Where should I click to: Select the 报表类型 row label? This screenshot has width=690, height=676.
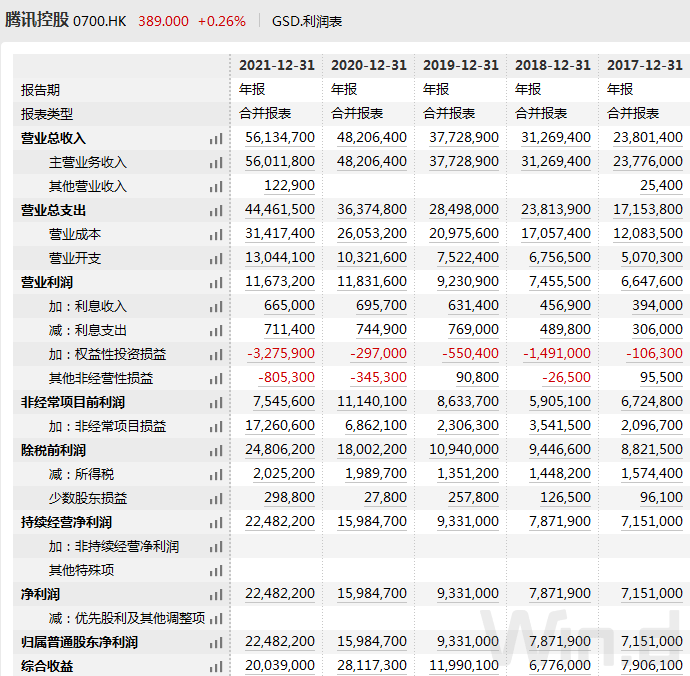coord(47,114)
